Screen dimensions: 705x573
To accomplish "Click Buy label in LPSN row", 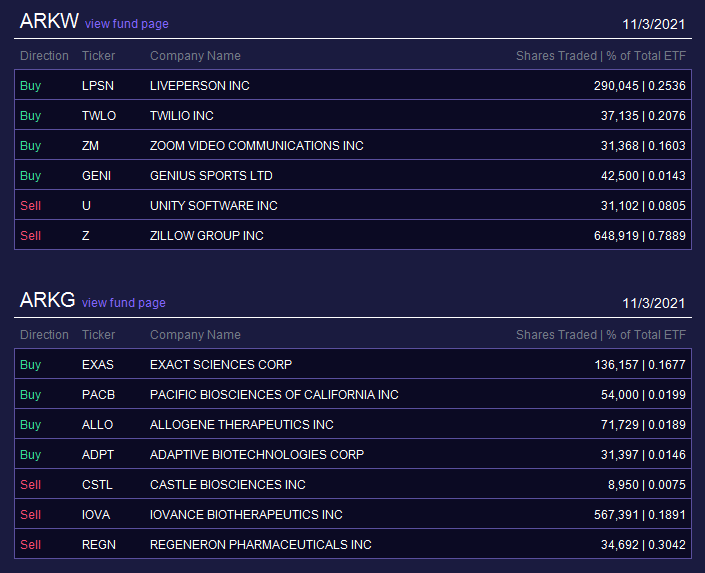I will 31,85.
